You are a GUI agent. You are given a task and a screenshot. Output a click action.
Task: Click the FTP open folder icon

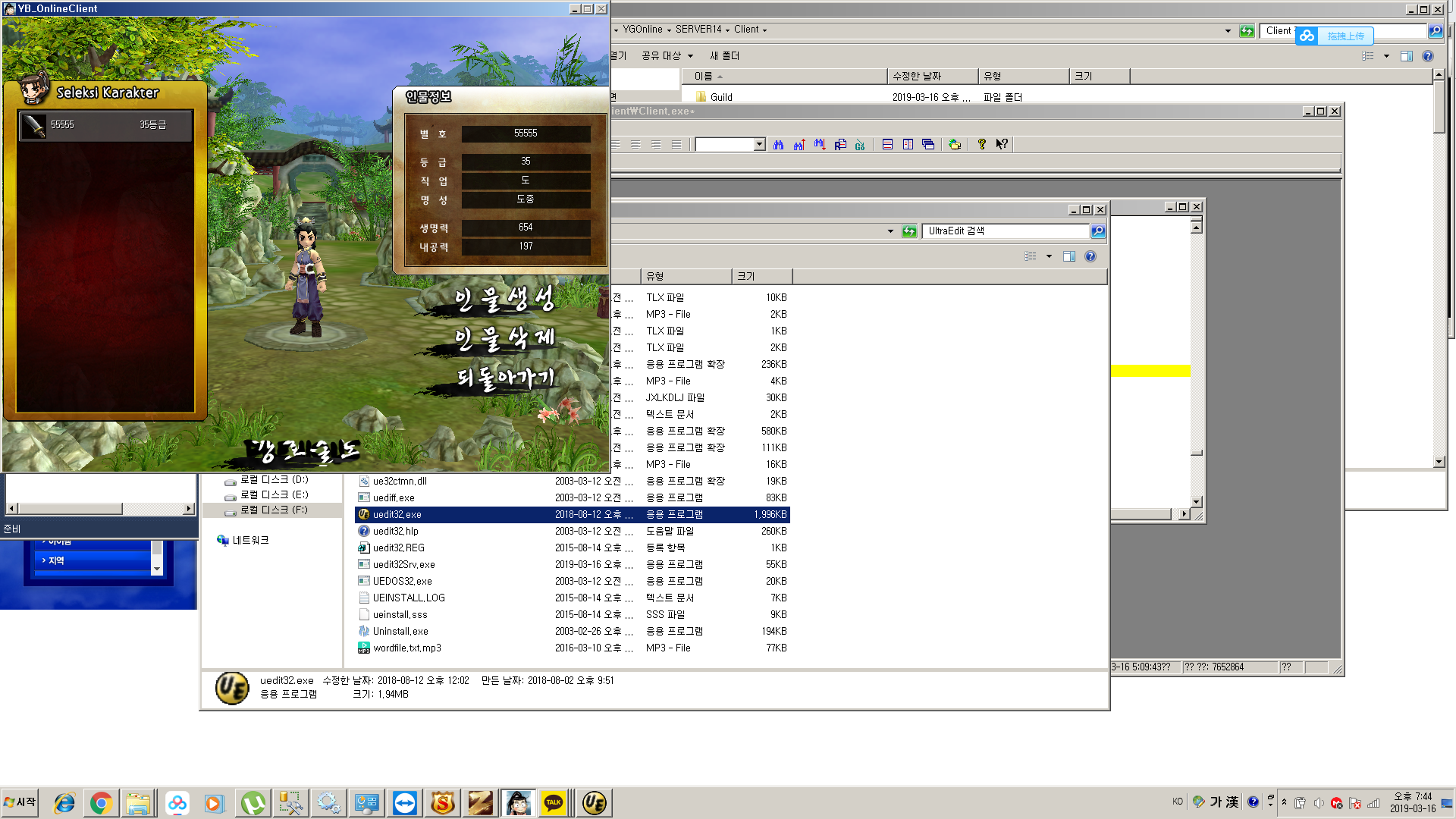pos(955,144)
